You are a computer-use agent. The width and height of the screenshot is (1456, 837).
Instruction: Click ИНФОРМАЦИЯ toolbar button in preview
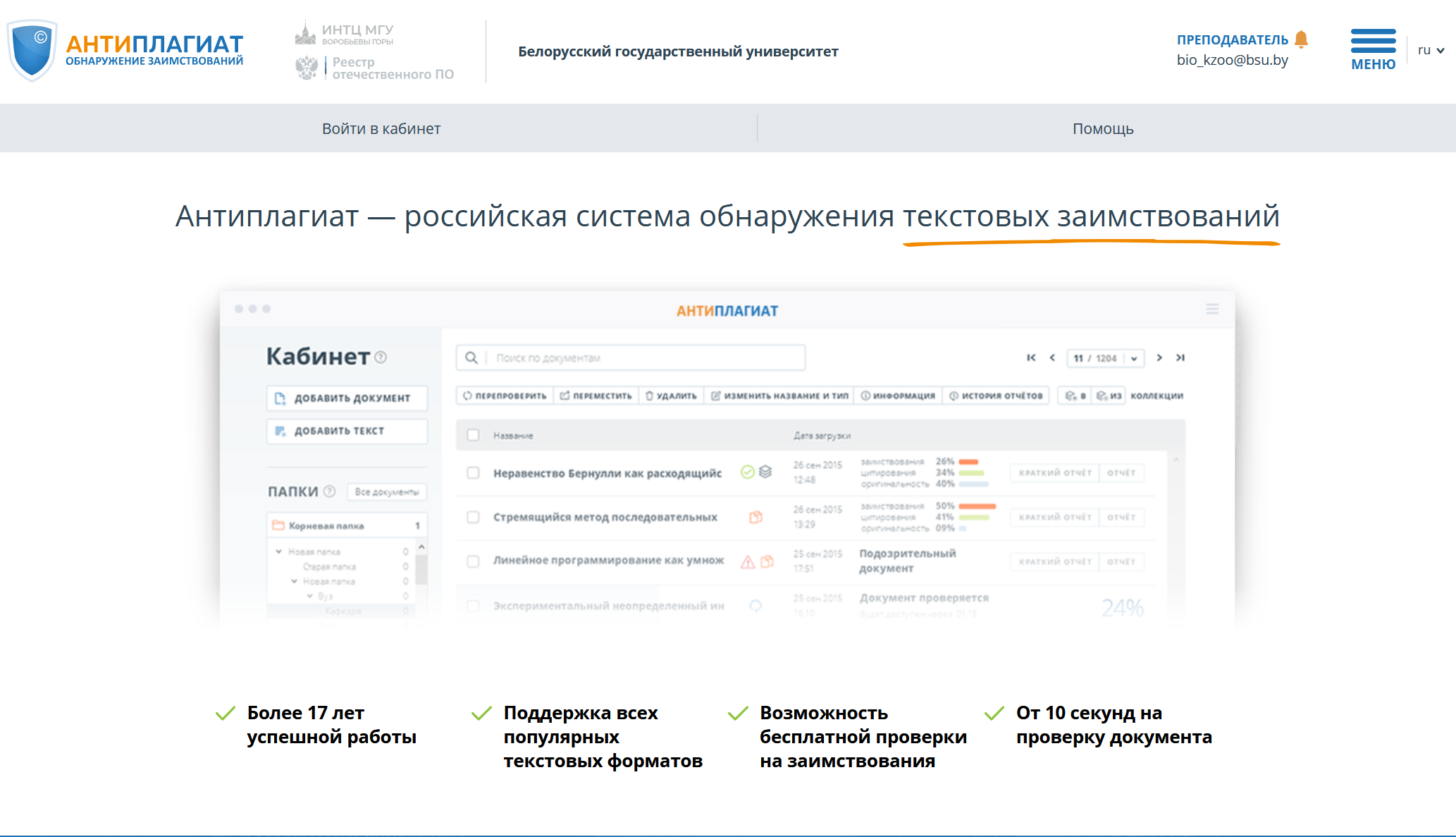(898, 396)
